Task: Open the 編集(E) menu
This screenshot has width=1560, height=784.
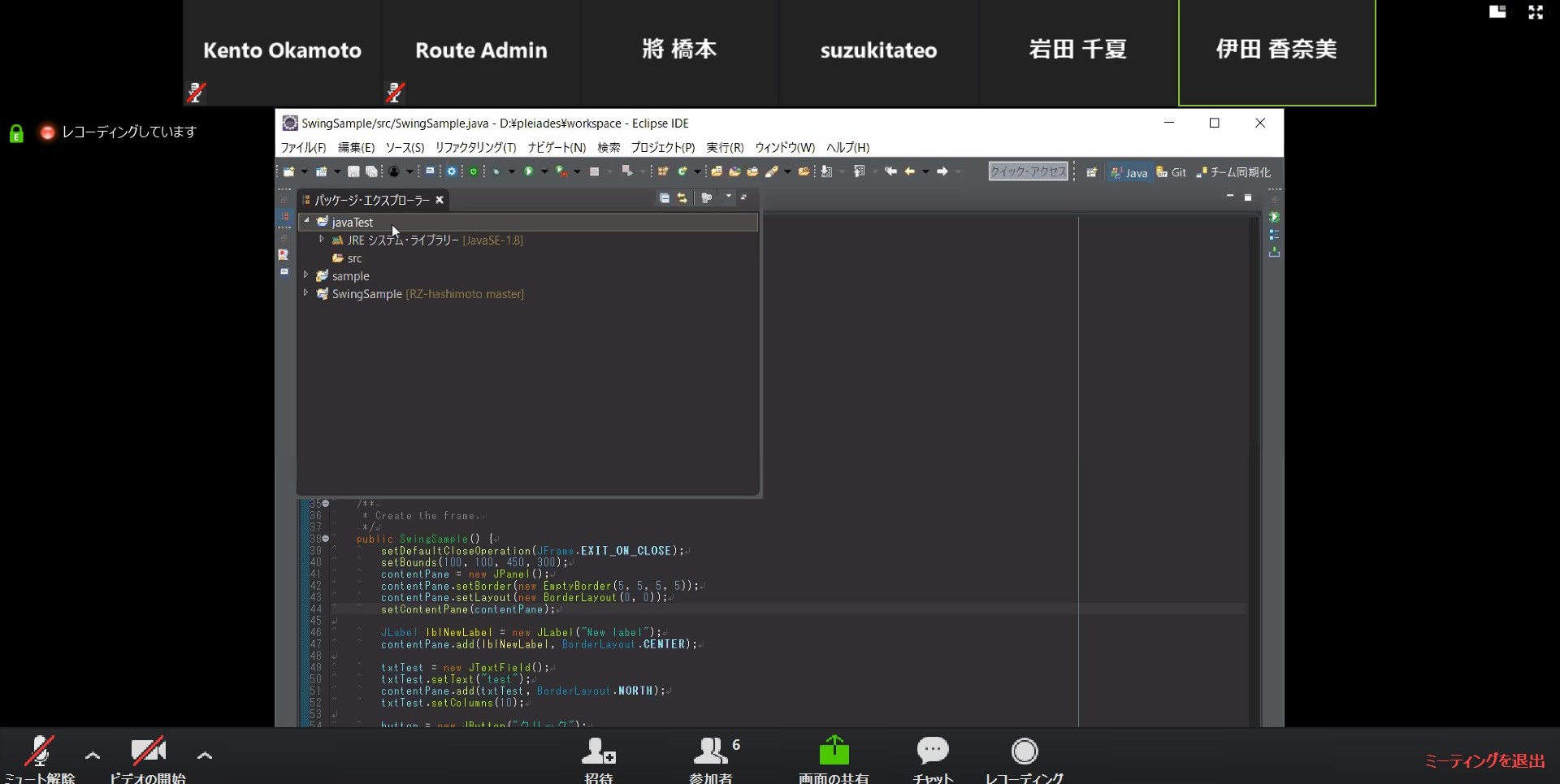Action: point(356,148)
